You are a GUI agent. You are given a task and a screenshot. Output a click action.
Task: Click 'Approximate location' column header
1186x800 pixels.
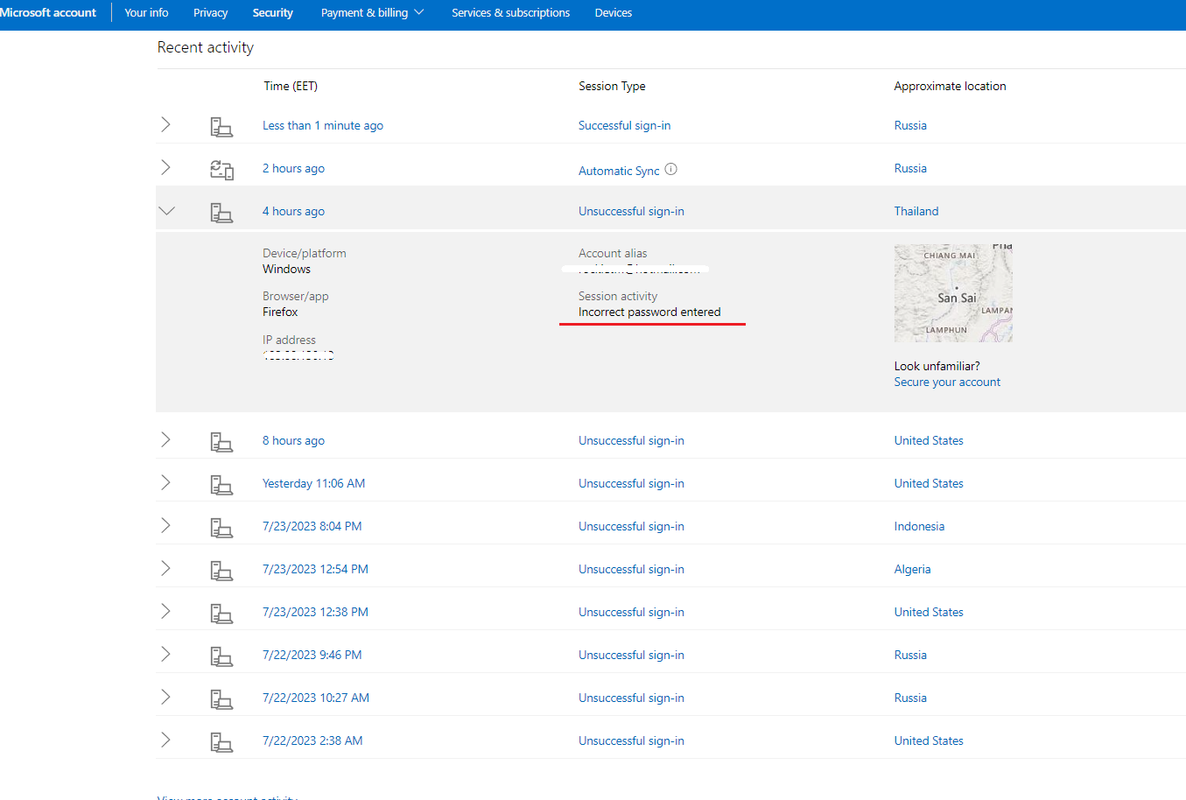coord(950,86)
